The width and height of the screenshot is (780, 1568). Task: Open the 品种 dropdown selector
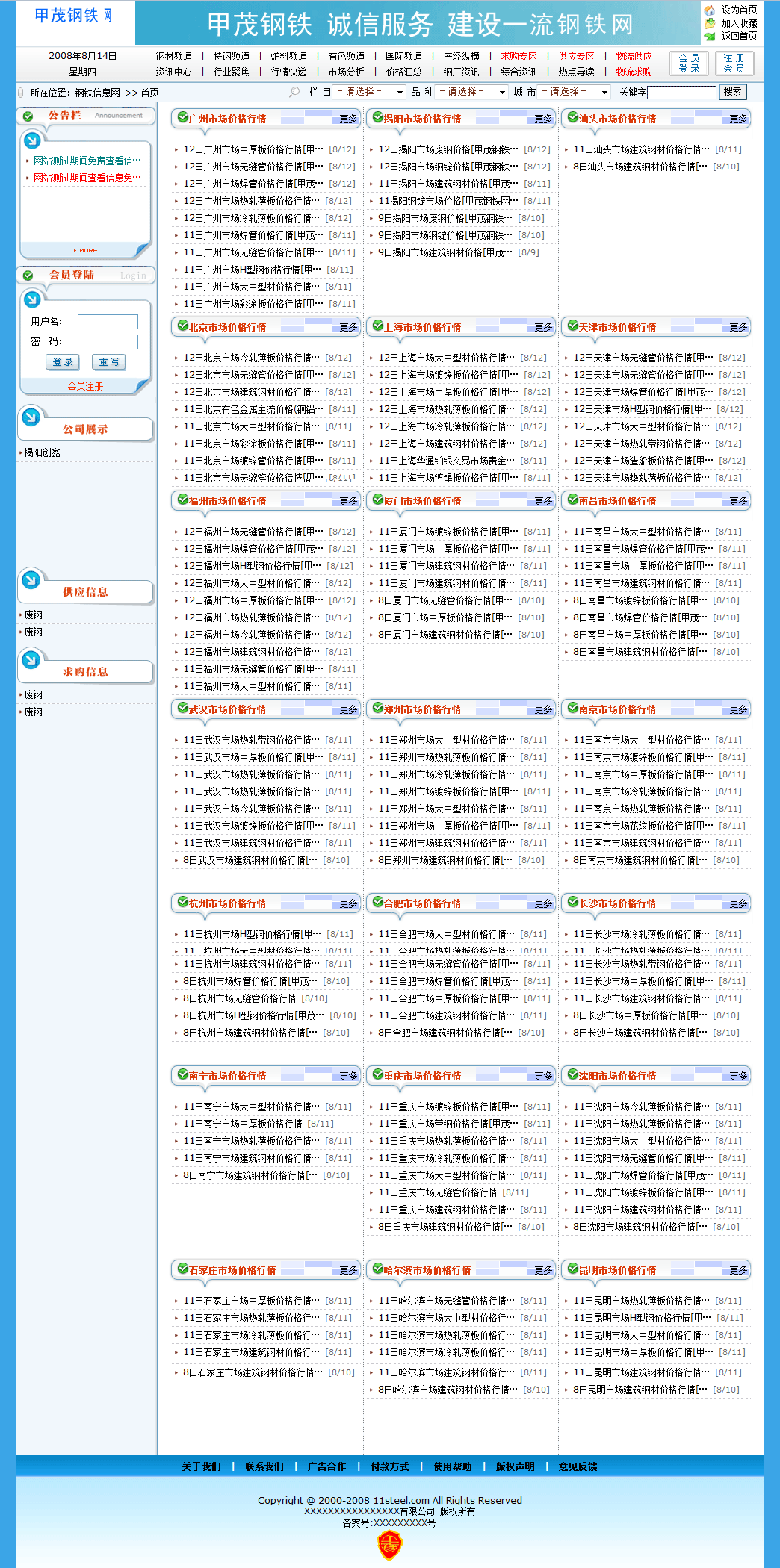[472, 92]
